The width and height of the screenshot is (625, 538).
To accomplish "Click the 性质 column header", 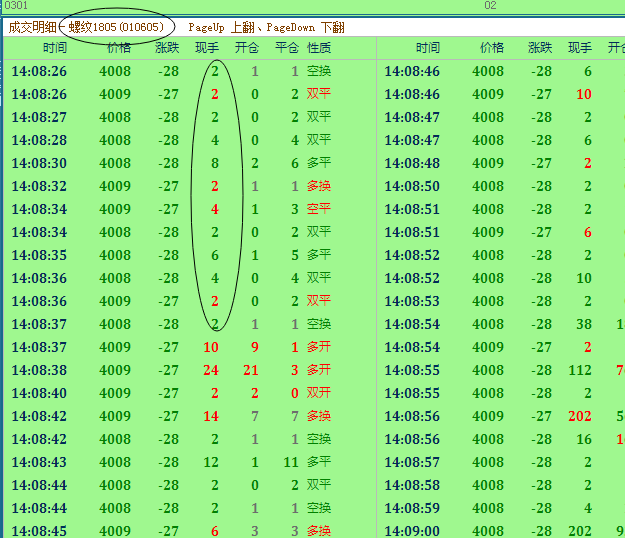I will coord(319,48).
